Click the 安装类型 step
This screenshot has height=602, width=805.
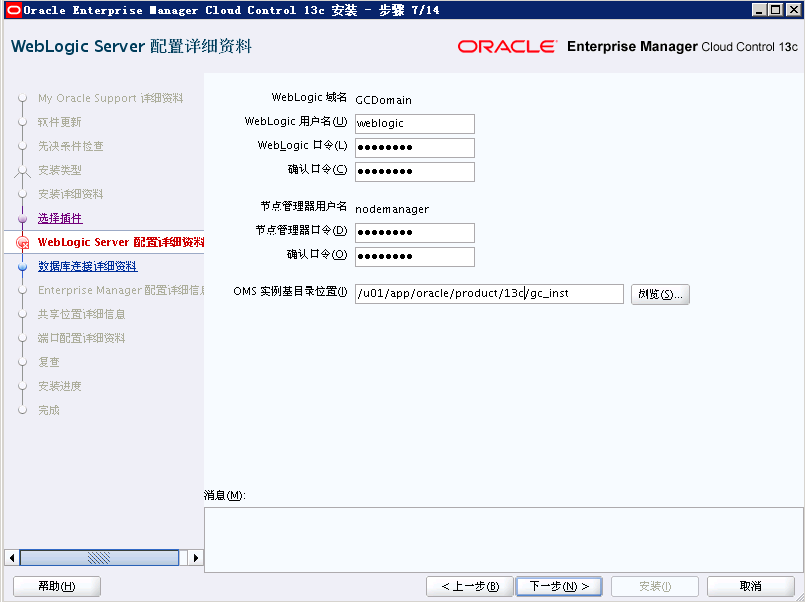[60, 170]
